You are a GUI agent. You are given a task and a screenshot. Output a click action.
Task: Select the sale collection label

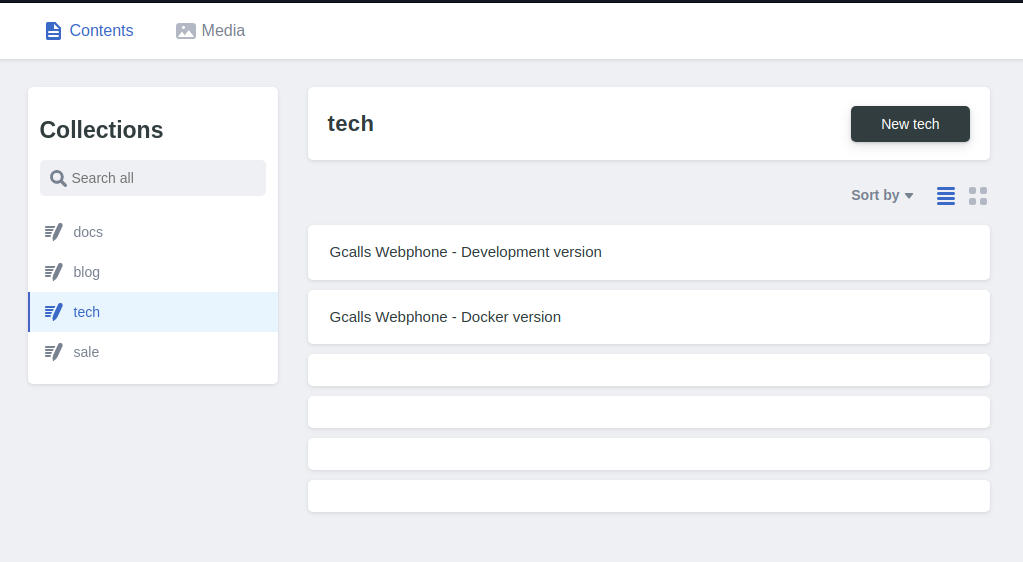(x=86, y=352)
